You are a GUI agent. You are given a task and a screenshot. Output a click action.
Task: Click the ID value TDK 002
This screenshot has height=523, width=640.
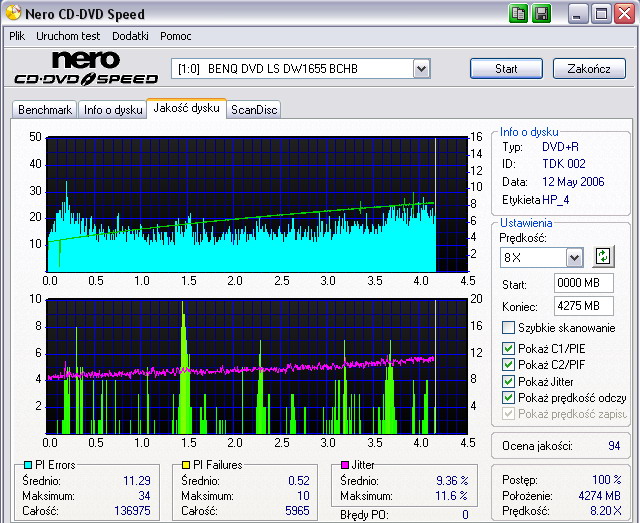point(564,164)
